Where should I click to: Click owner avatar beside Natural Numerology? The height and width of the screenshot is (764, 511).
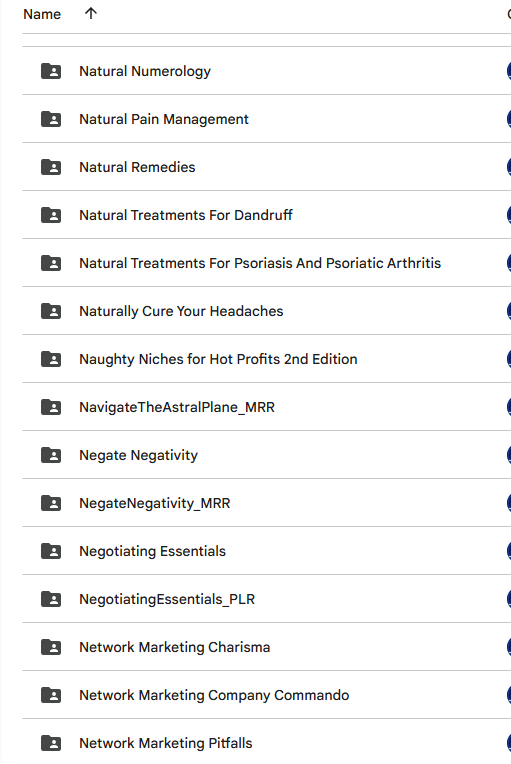point(509,71)
